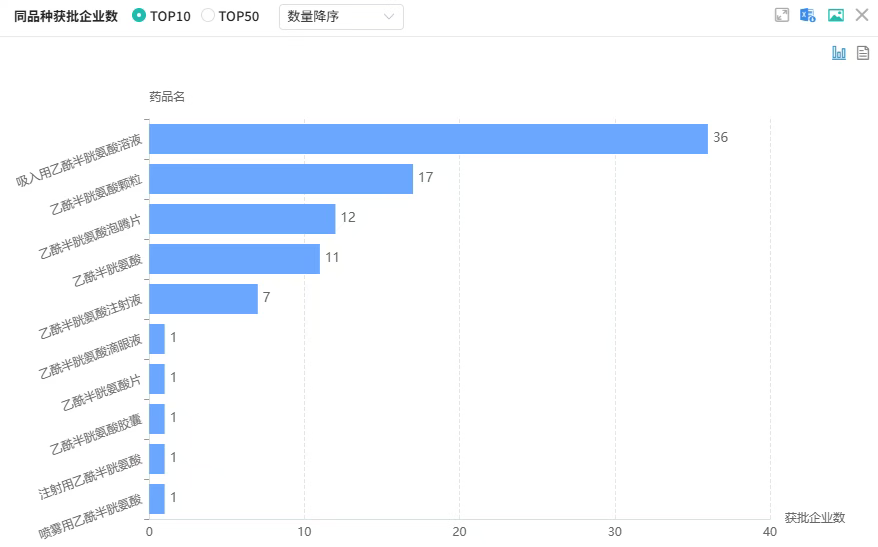Select the 乙酰半胱氨酸胶囊 bar
The image size is (878, 547).
pyautogui.click(x=157, y=419)
